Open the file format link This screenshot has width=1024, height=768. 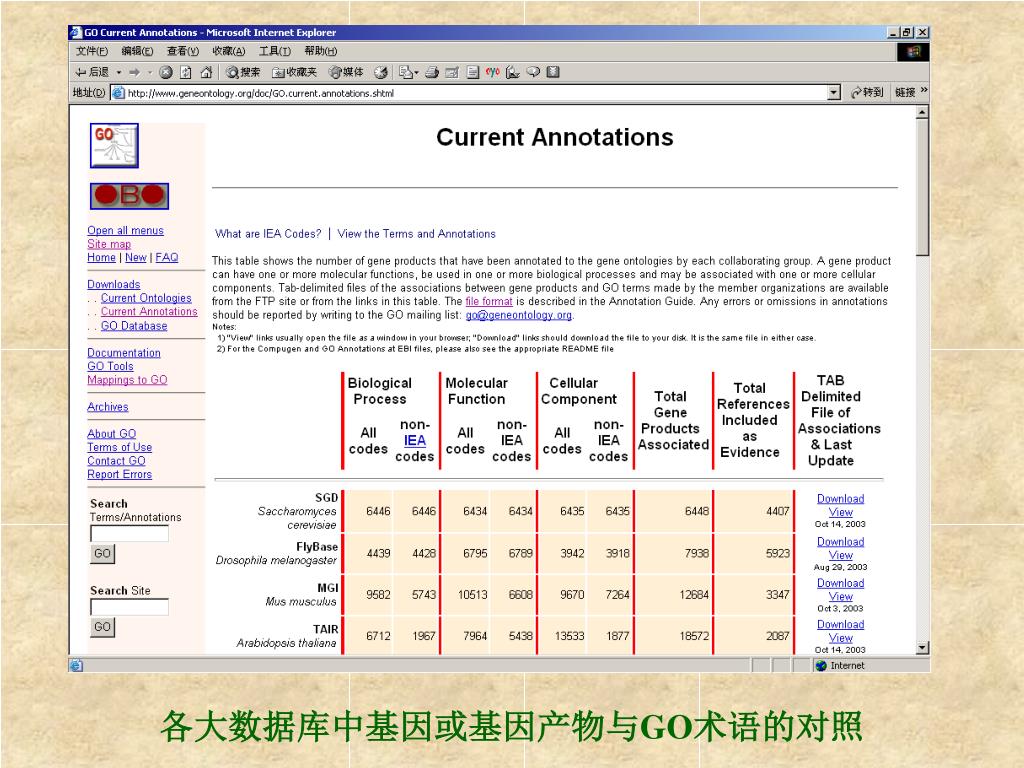point(489,302)
